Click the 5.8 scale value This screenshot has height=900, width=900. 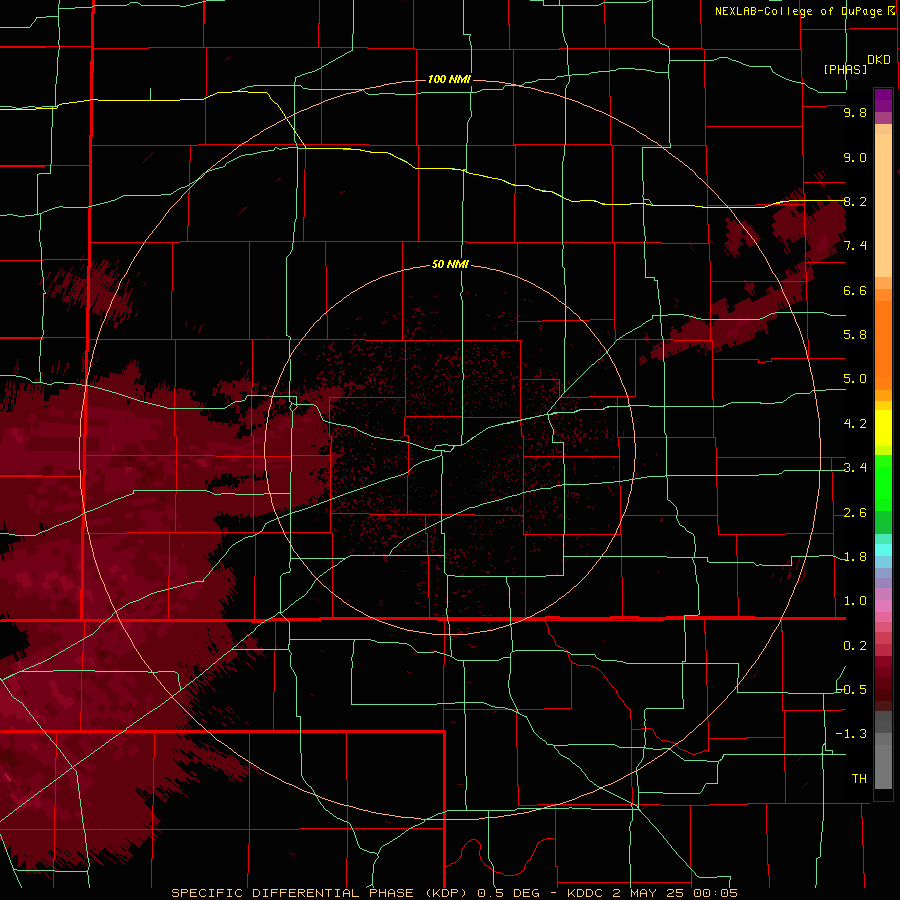coord(855,335)
